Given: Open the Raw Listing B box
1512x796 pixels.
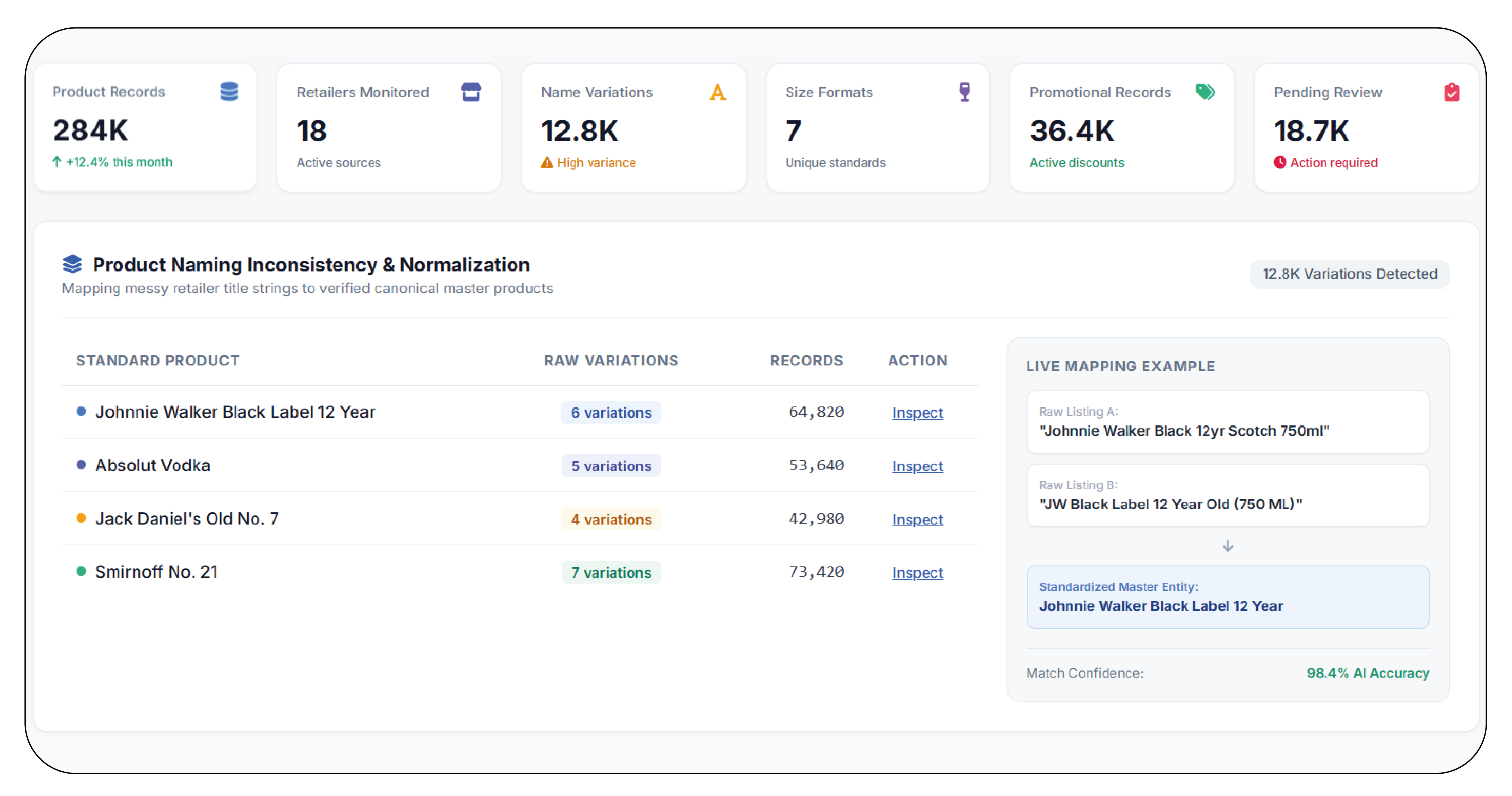Looking at the screenshot, I should pos(1228,496).
